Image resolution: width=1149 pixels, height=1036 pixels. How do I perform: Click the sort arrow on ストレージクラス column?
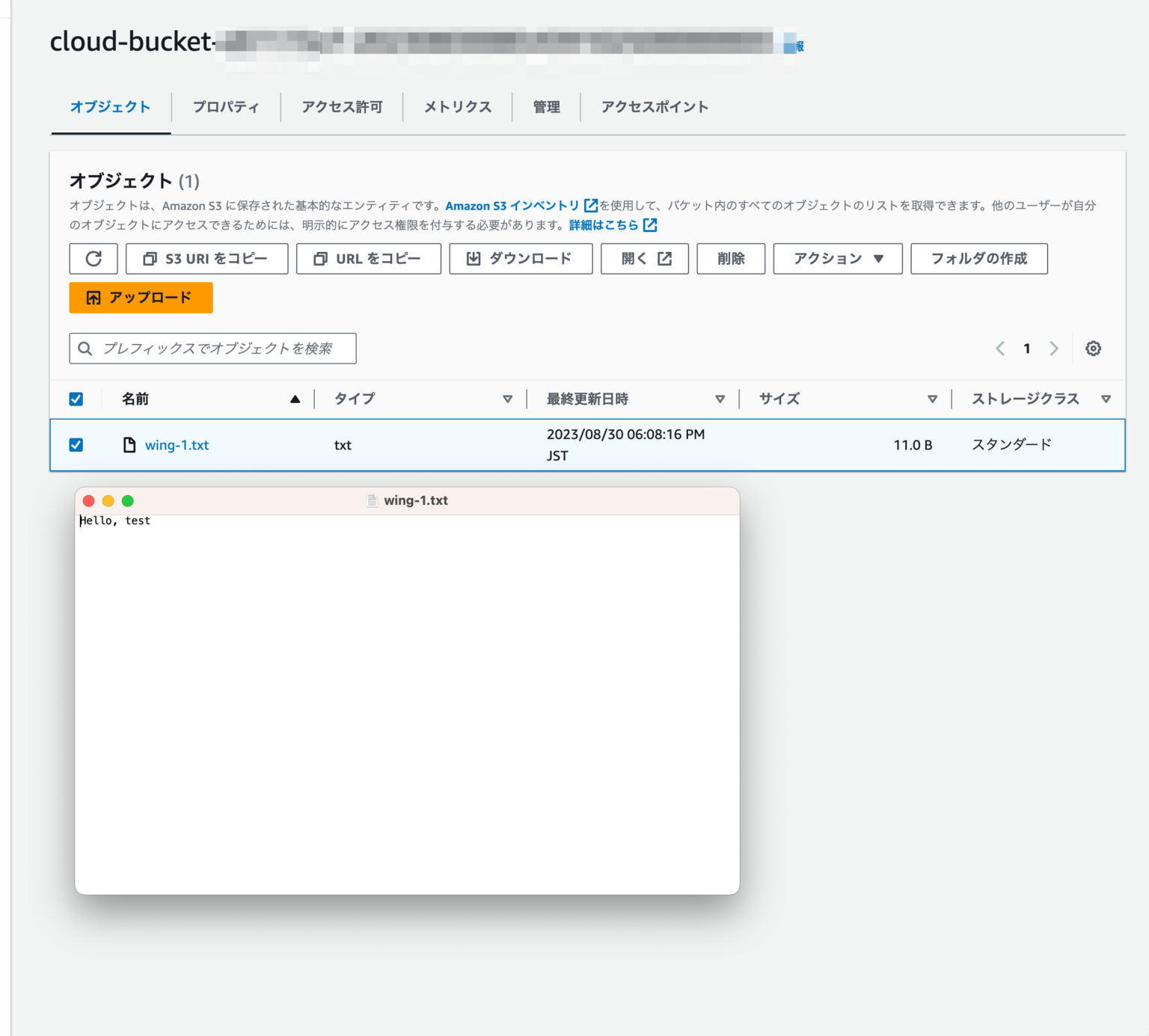pyautogui.click(x=1107, y=399)
